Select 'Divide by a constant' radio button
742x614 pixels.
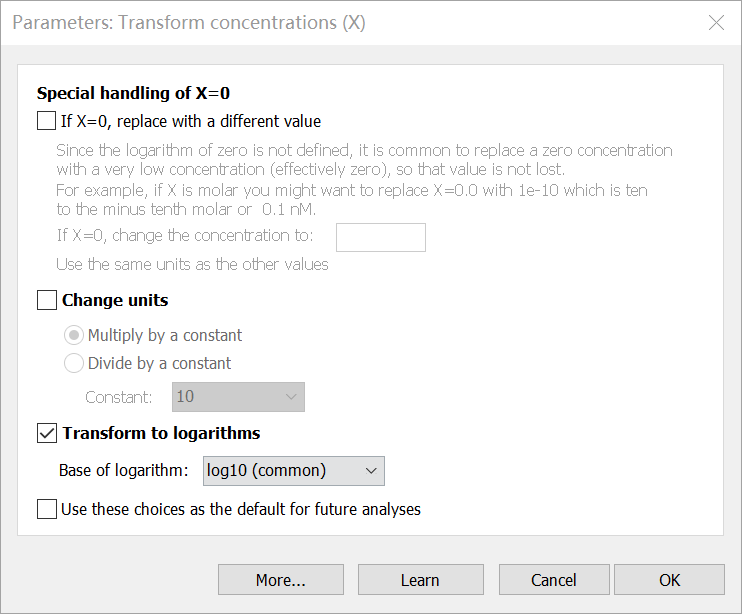[74, 363]
